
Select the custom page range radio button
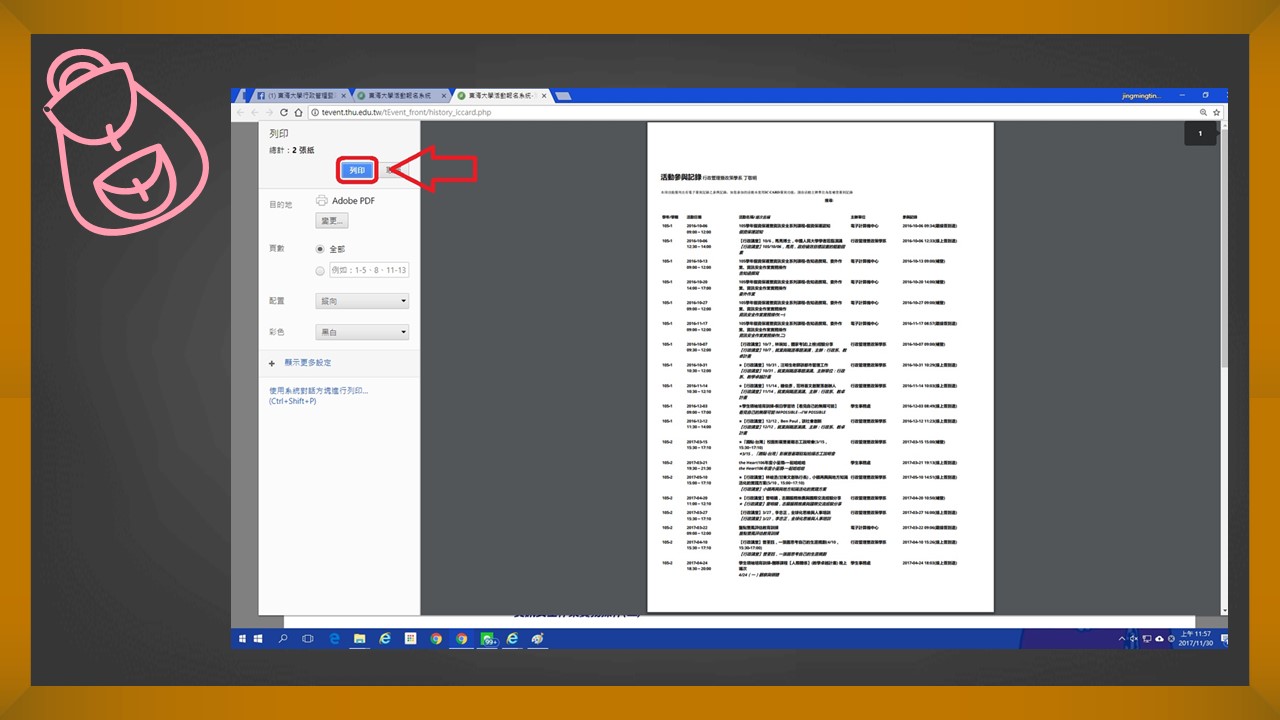point(320,270)
